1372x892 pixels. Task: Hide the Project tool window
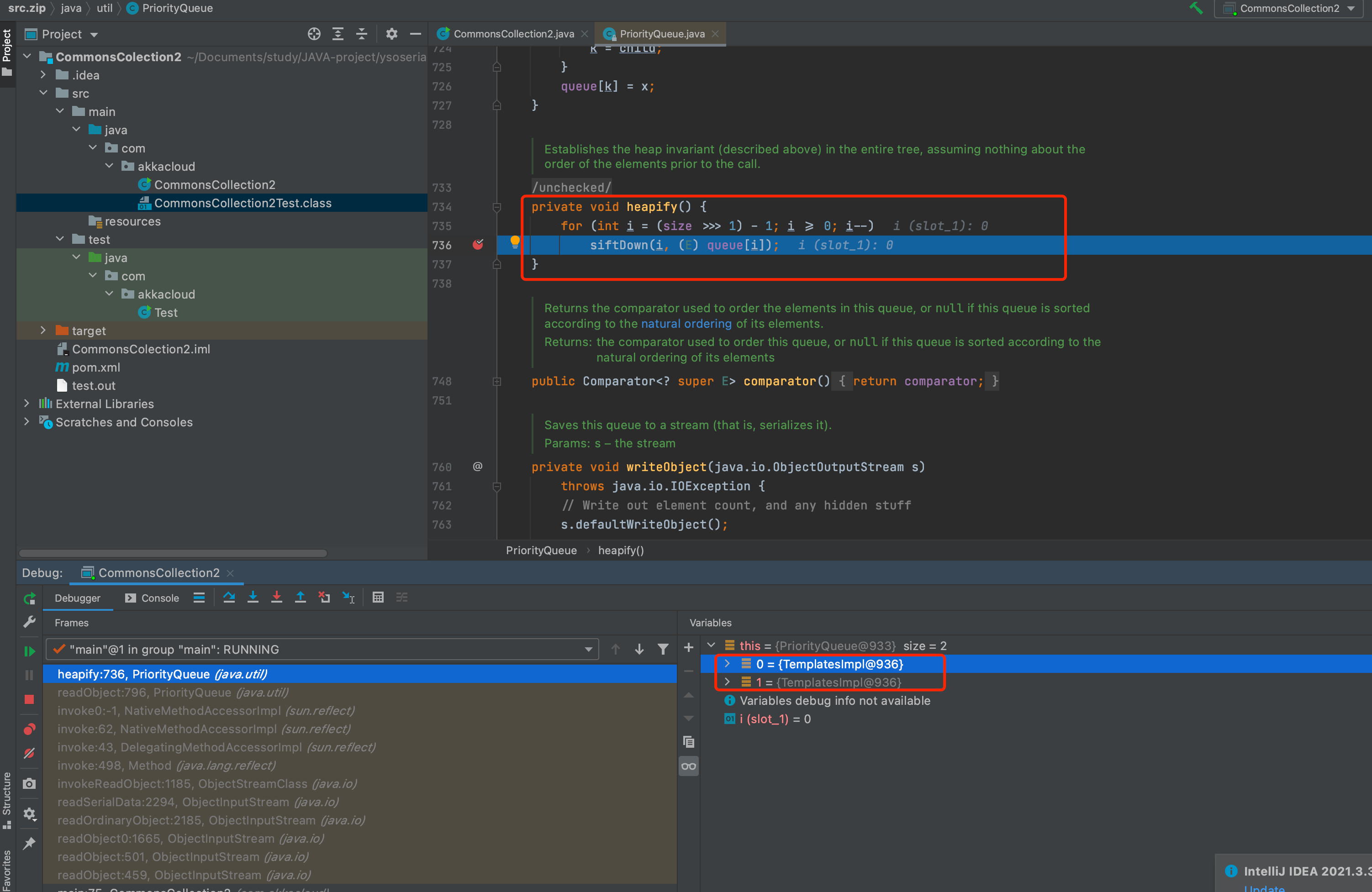click(x=415, y=34)
